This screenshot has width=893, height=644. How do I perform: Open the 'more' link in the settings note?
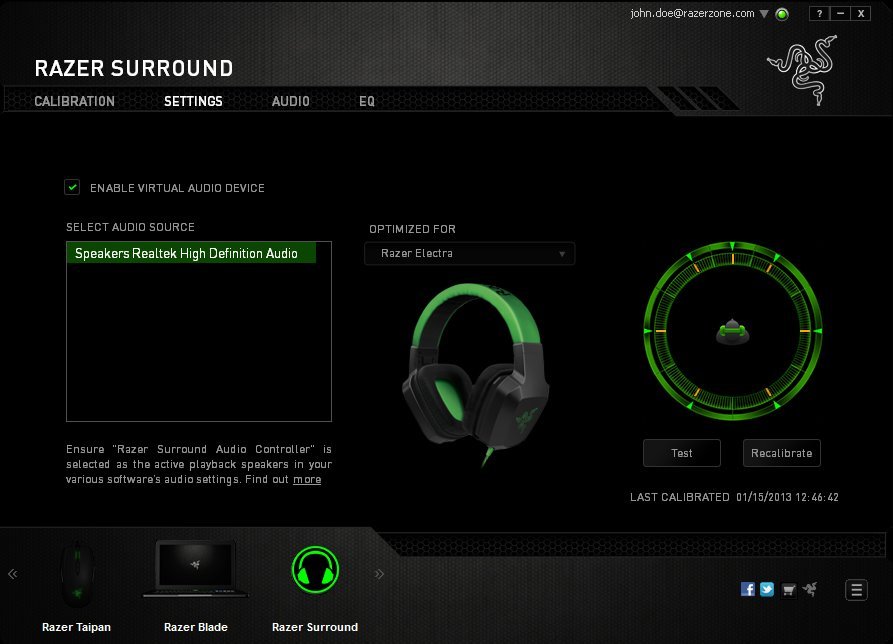pos(307,479)
